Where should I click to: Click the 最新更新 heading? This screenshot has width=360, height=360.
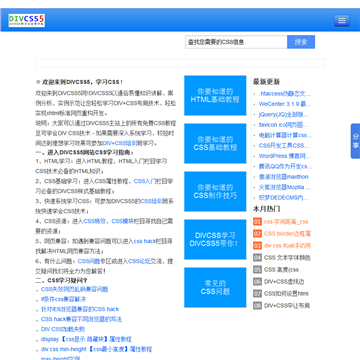(267, 82)
